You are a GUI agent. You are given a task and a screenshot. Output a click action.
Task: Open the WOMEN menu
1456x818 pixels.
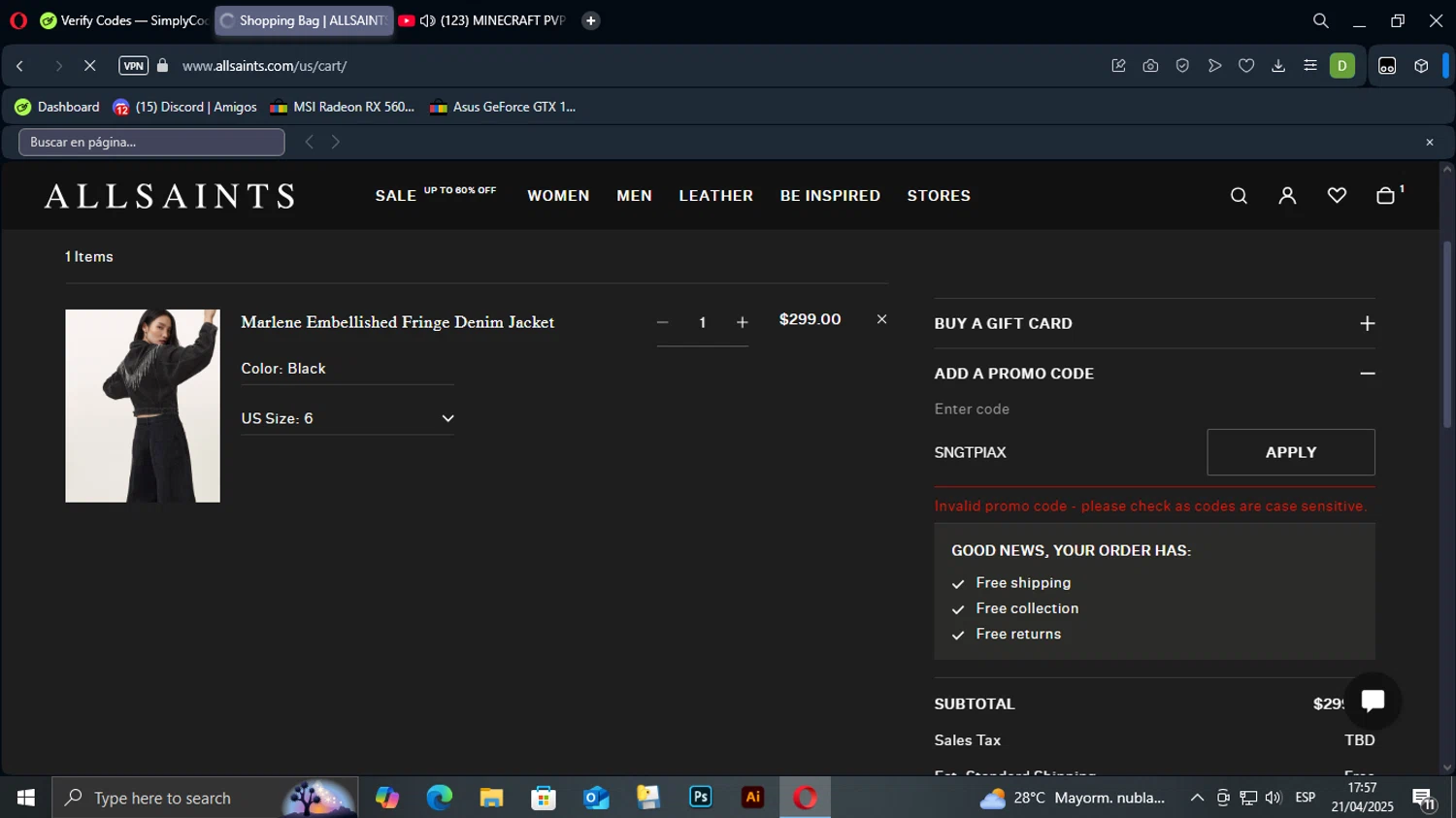(558, 196)
